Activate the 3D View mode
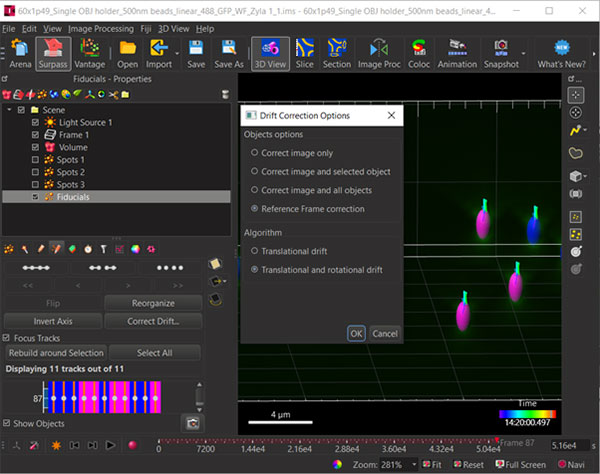 point(270,54)
